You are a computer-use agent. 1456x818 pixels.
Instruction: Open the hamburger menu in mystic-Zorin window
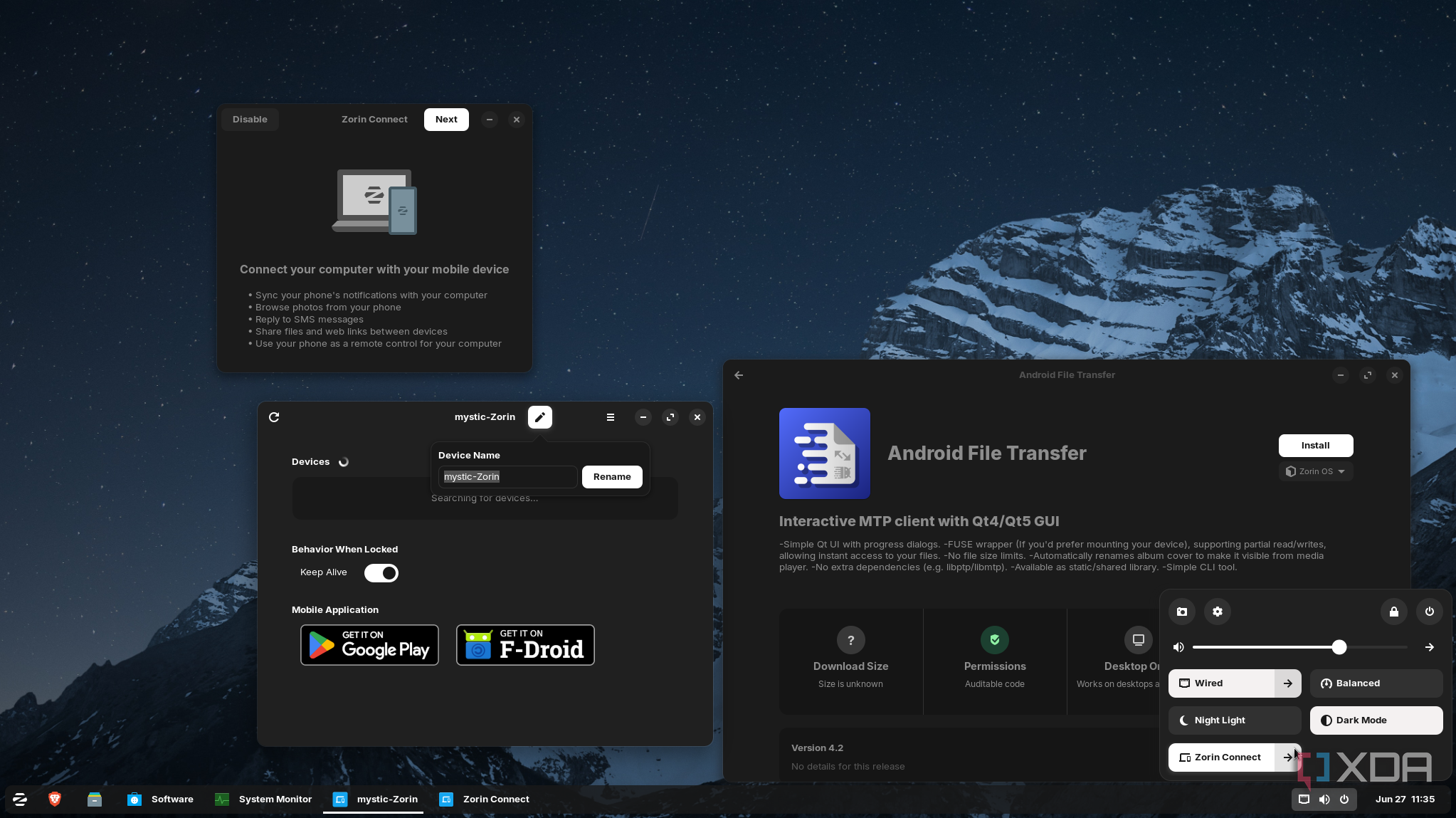coord(611,417)
